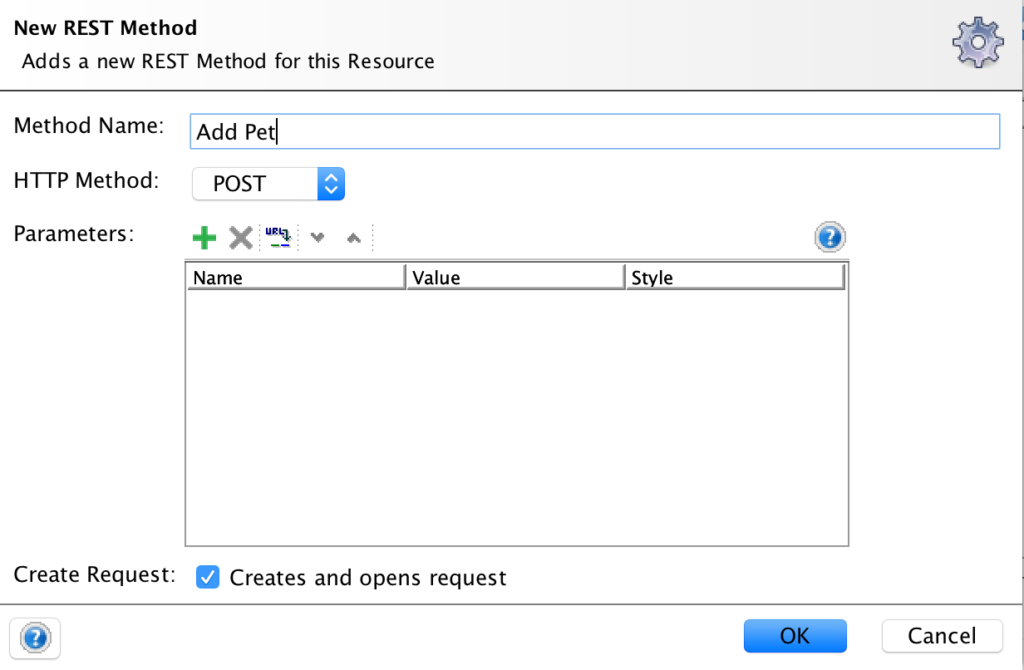
Task: Focus the Method Name input field
Action: pyautogui.click(x=595, y=131)
